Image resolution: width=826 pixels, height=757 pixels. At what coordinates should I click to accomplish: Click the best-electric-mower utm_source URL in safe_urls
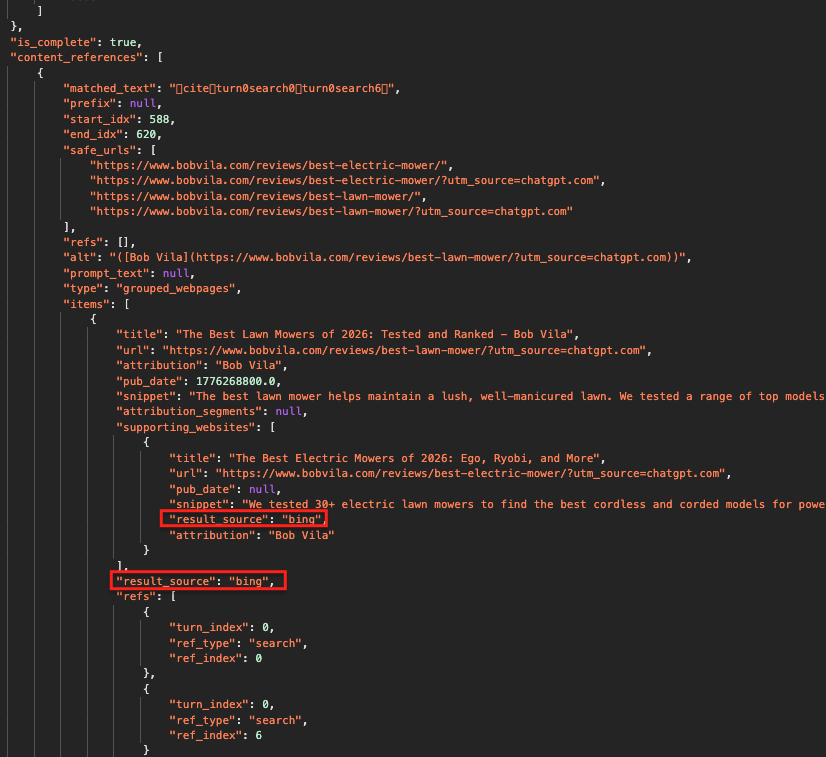point(348,181)
